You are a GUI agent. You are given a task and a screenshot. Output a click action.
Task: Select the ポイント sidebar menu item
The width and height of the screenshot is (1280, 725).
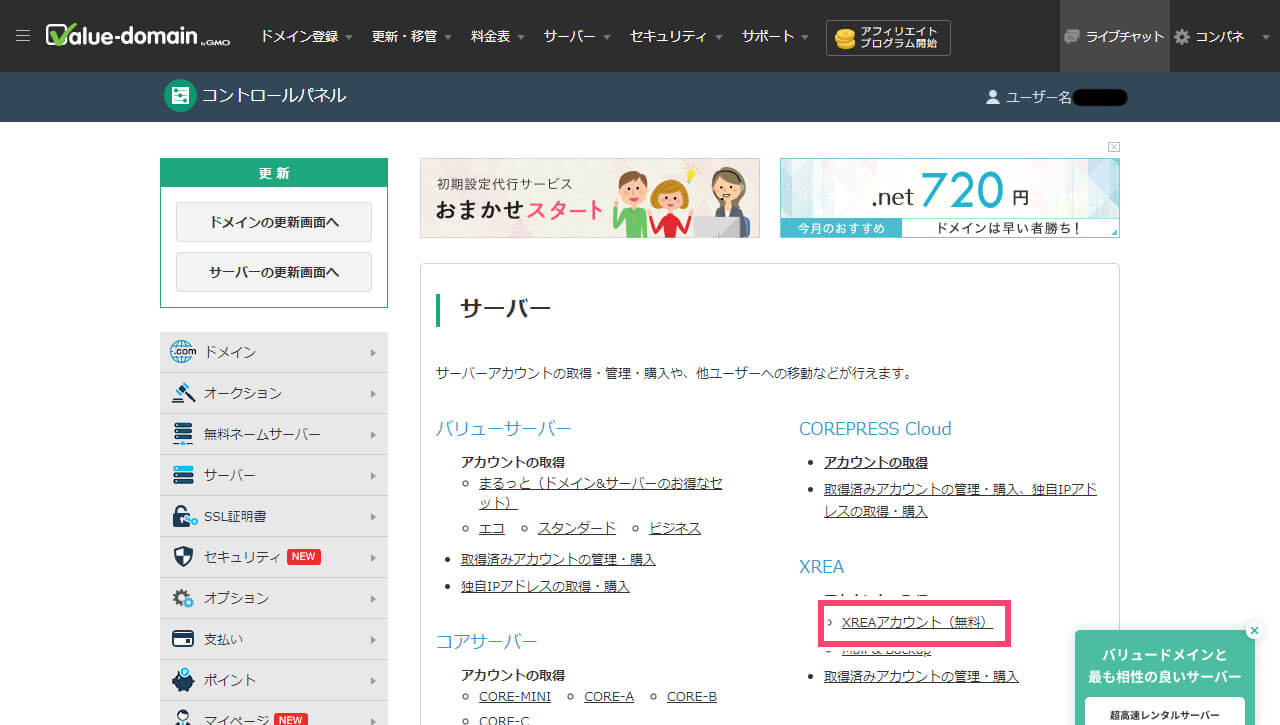tap(274, 680)
